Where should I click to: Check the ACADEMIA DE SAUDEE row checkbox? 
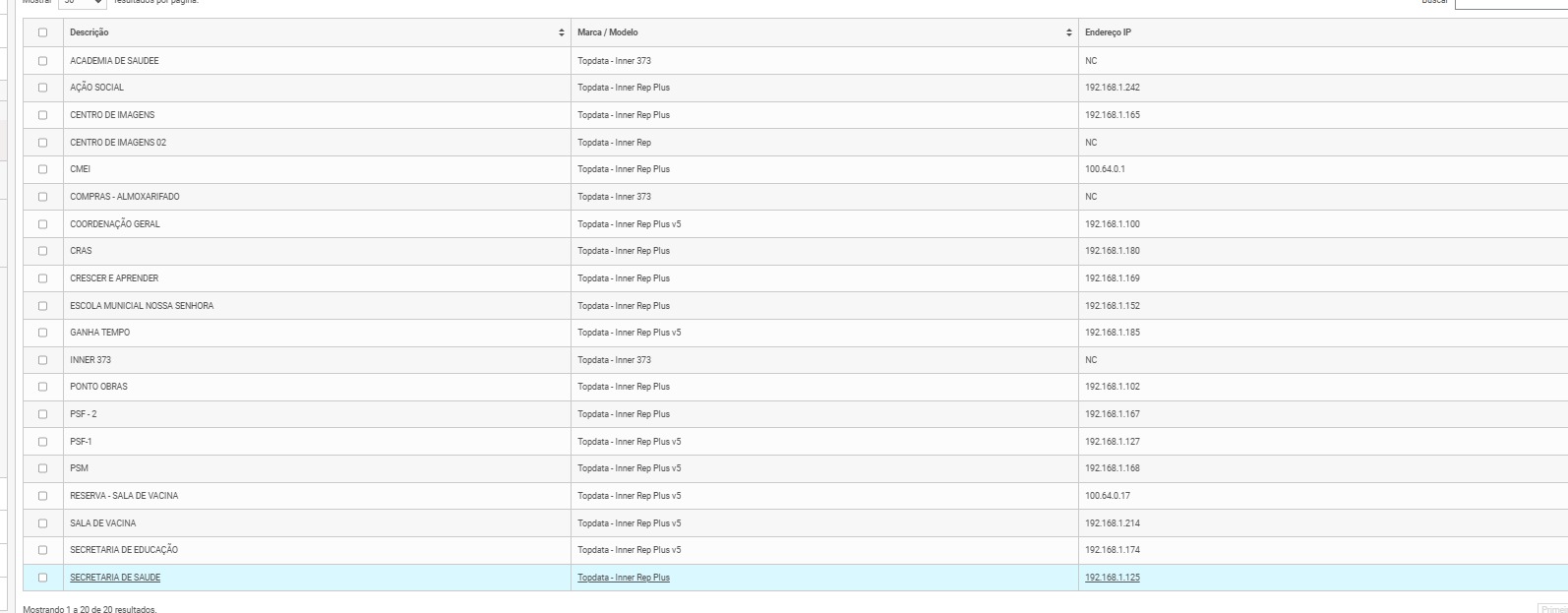42,61
